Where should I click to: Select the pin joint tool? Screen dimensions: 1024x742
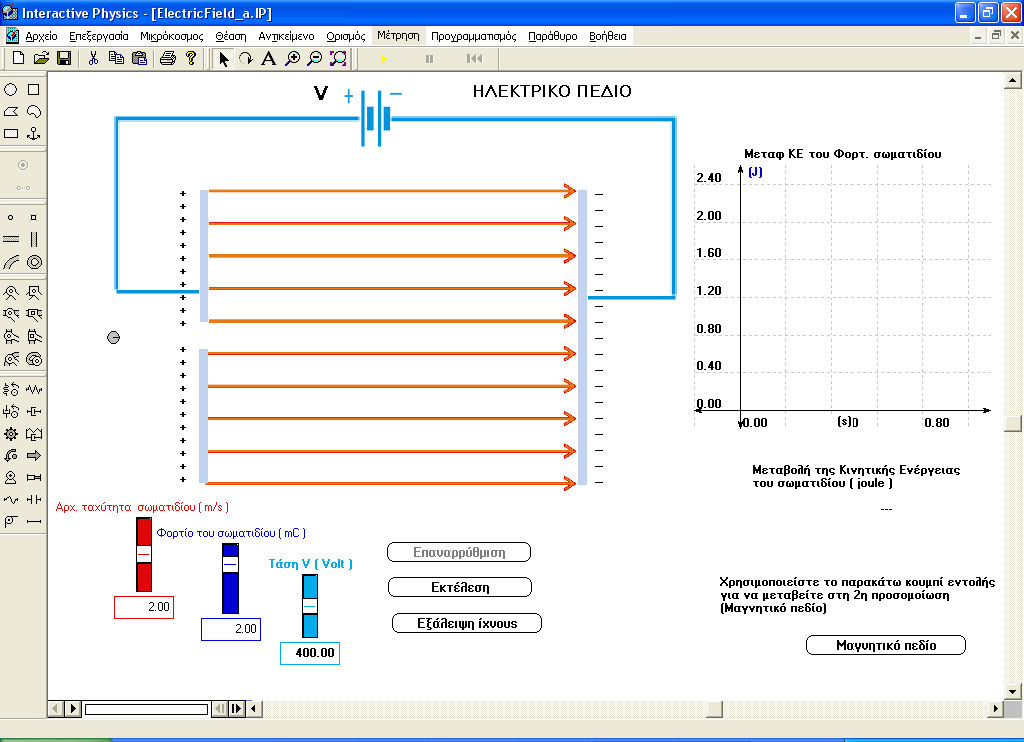[11, 293]
